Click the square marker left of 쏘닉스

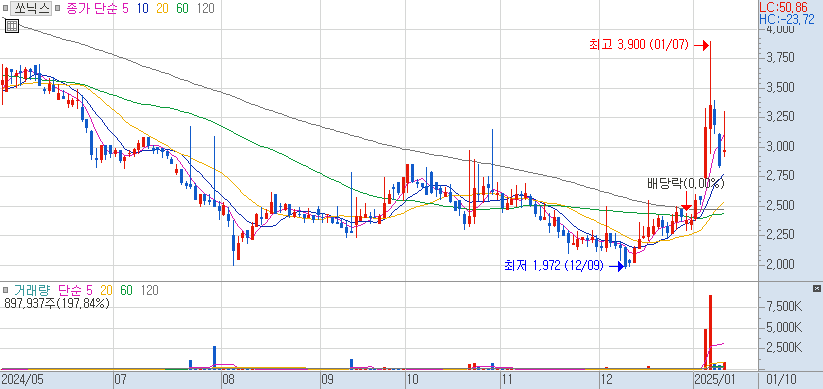[x=5, y=8]
